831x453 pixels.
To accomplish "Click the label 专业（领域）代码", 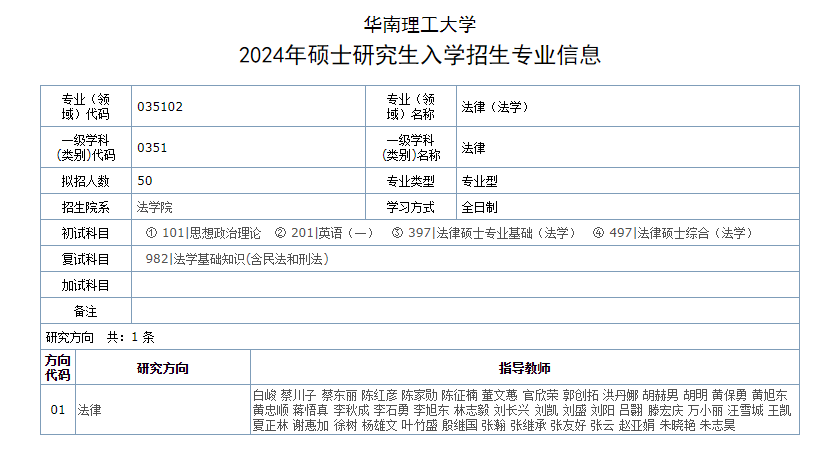I will 86,106.
